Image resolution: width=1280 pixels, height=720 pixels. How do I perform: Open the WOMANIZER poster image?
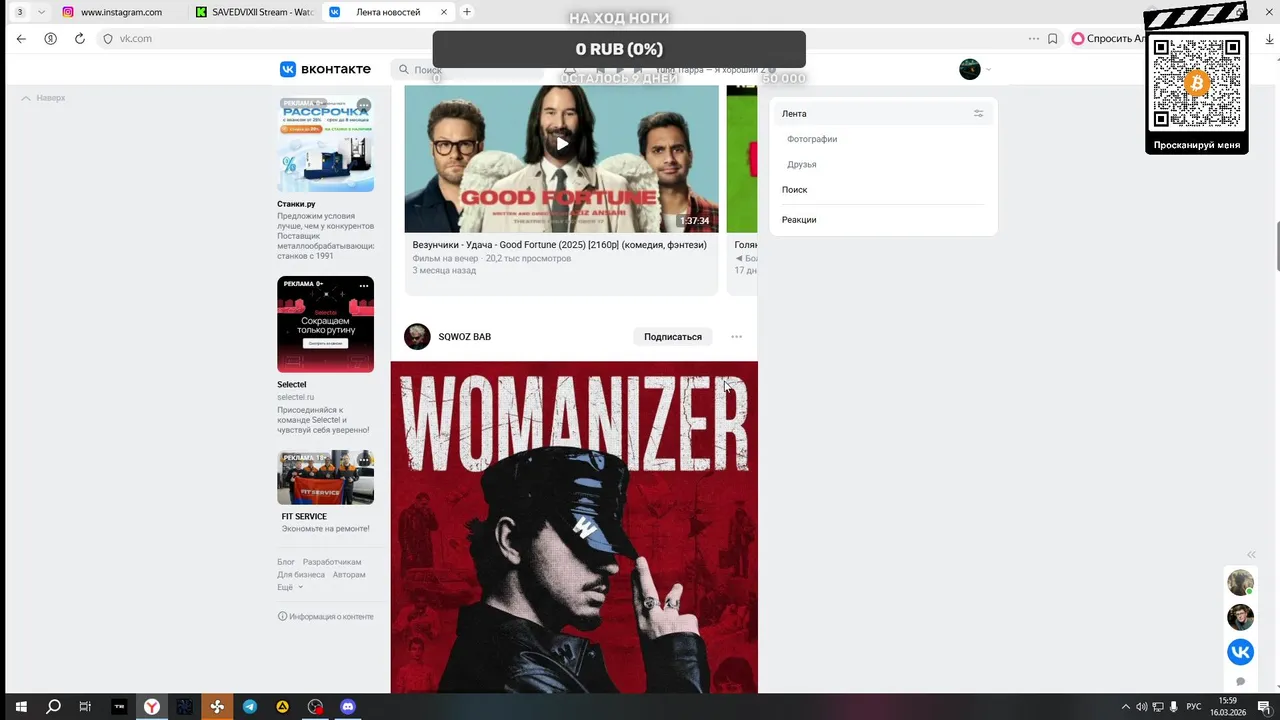574,527
